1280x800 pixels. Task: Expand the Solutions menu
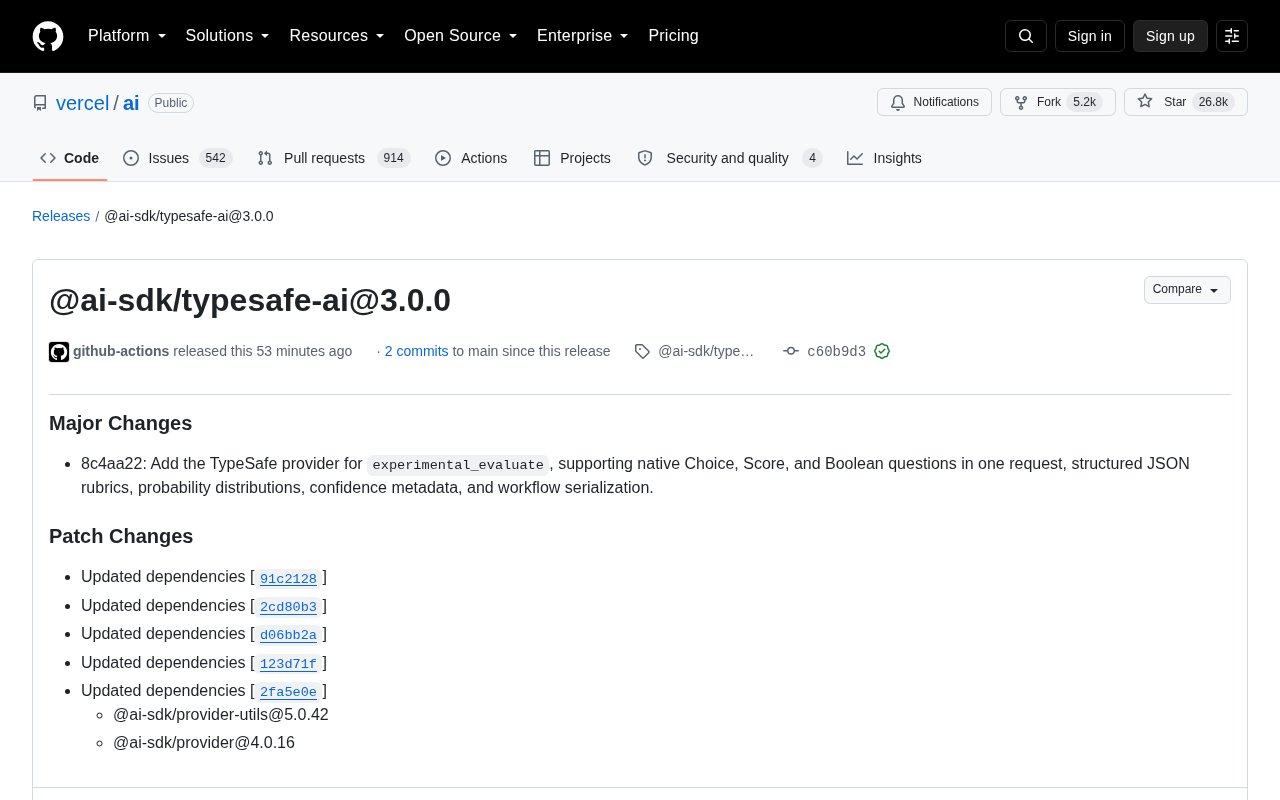tap(228, 36)
